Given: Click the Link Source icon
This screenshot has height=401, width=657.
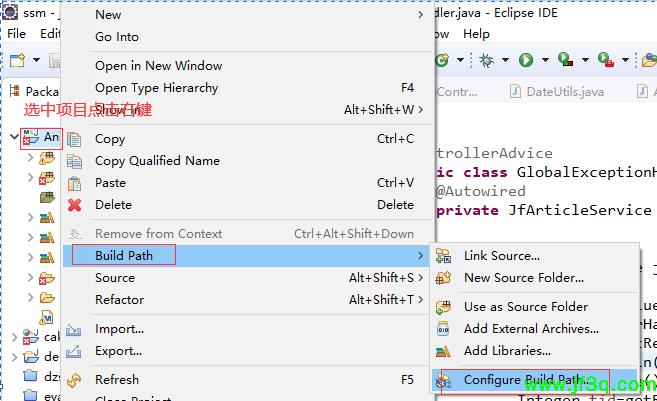Looking at the screenshot, I should (444, 256).
